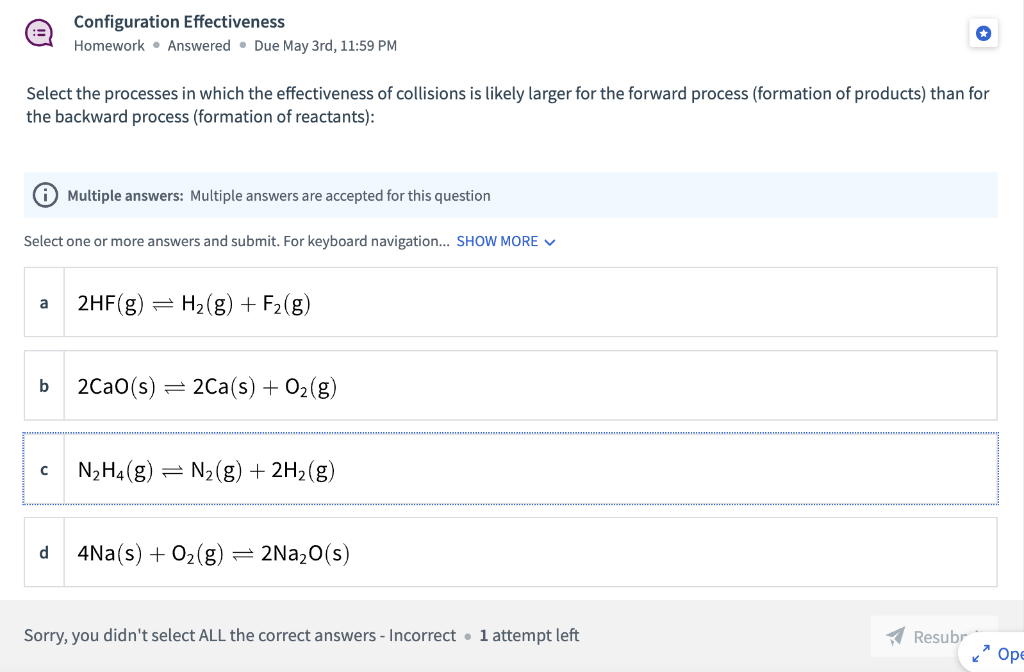
Task: Click the Configuration Effectiveness title
Action: (178, 21)
